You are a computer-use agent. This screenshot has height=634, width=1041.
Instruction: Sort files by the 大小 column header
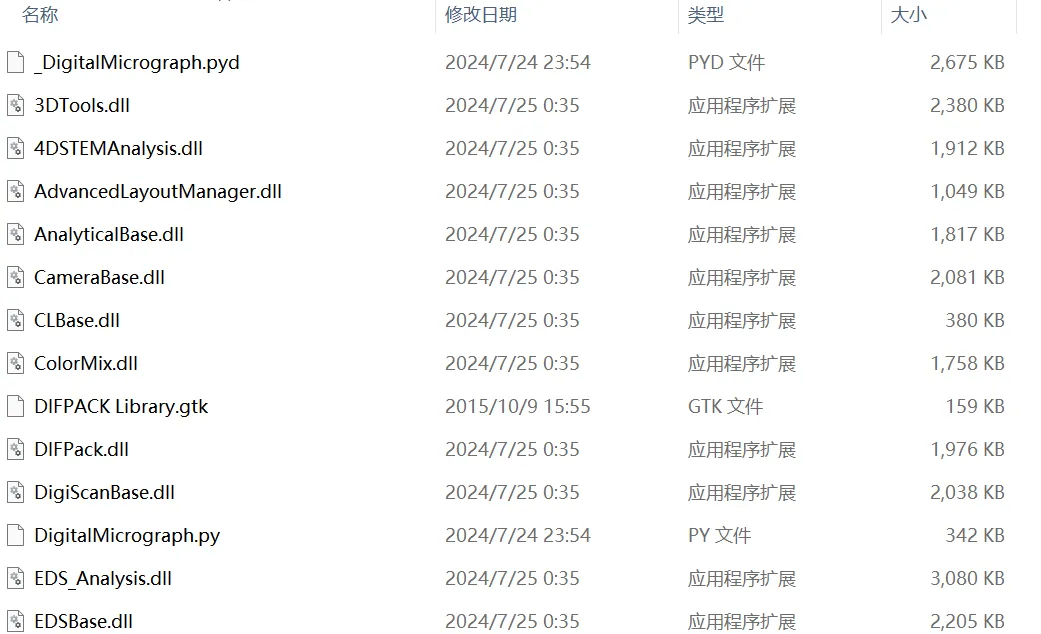[908, 15]
